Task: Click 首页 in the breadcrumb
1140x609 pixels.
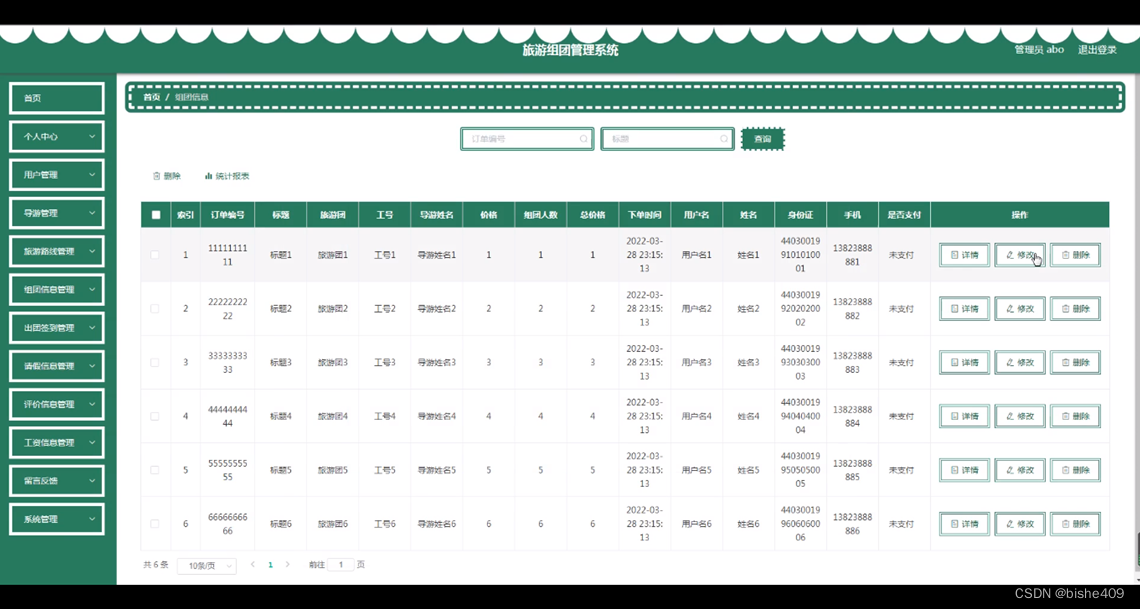Action: click(x=151, y=97)
